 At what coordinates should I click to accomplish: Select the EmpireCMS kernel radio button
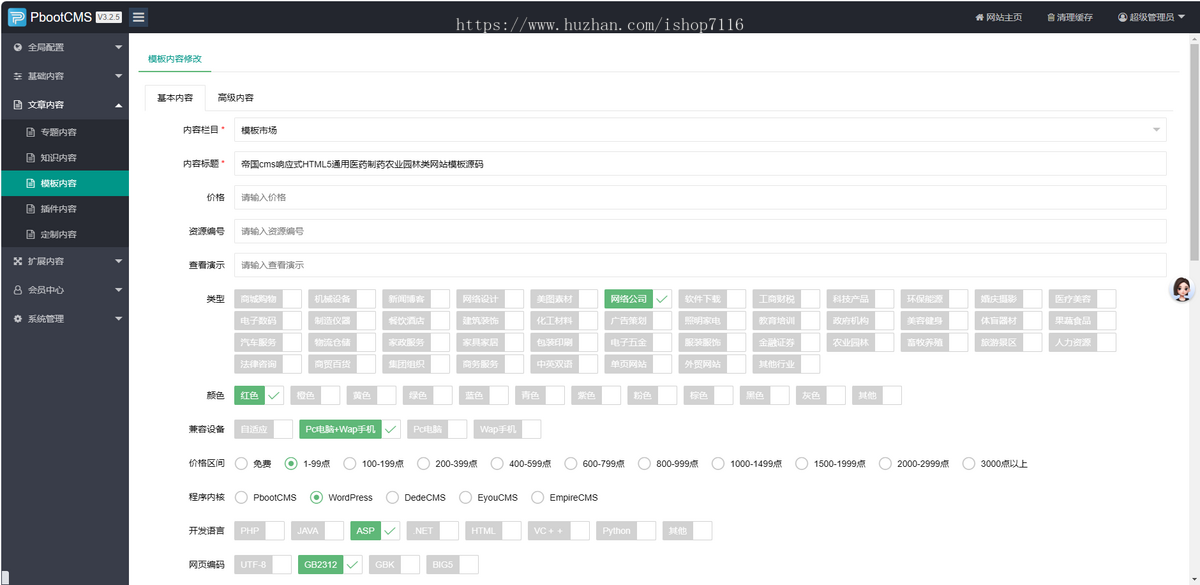tap(538, 497)
